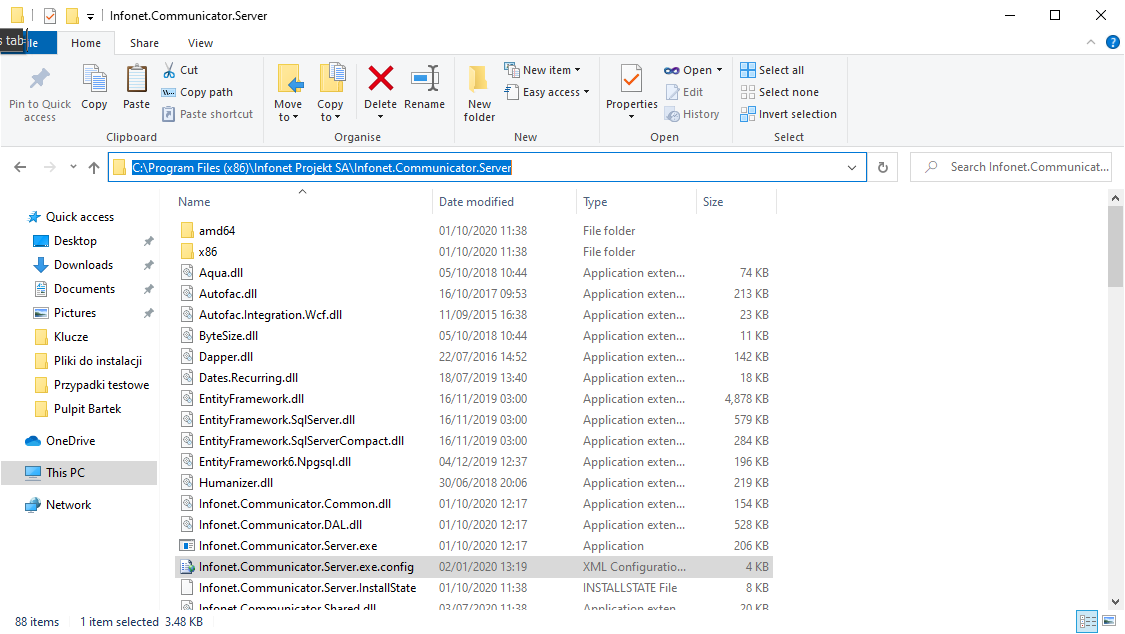Refresh the current folder view
Image resolution: width=1125 pixels, height=634 pixels.
point(883,167)
